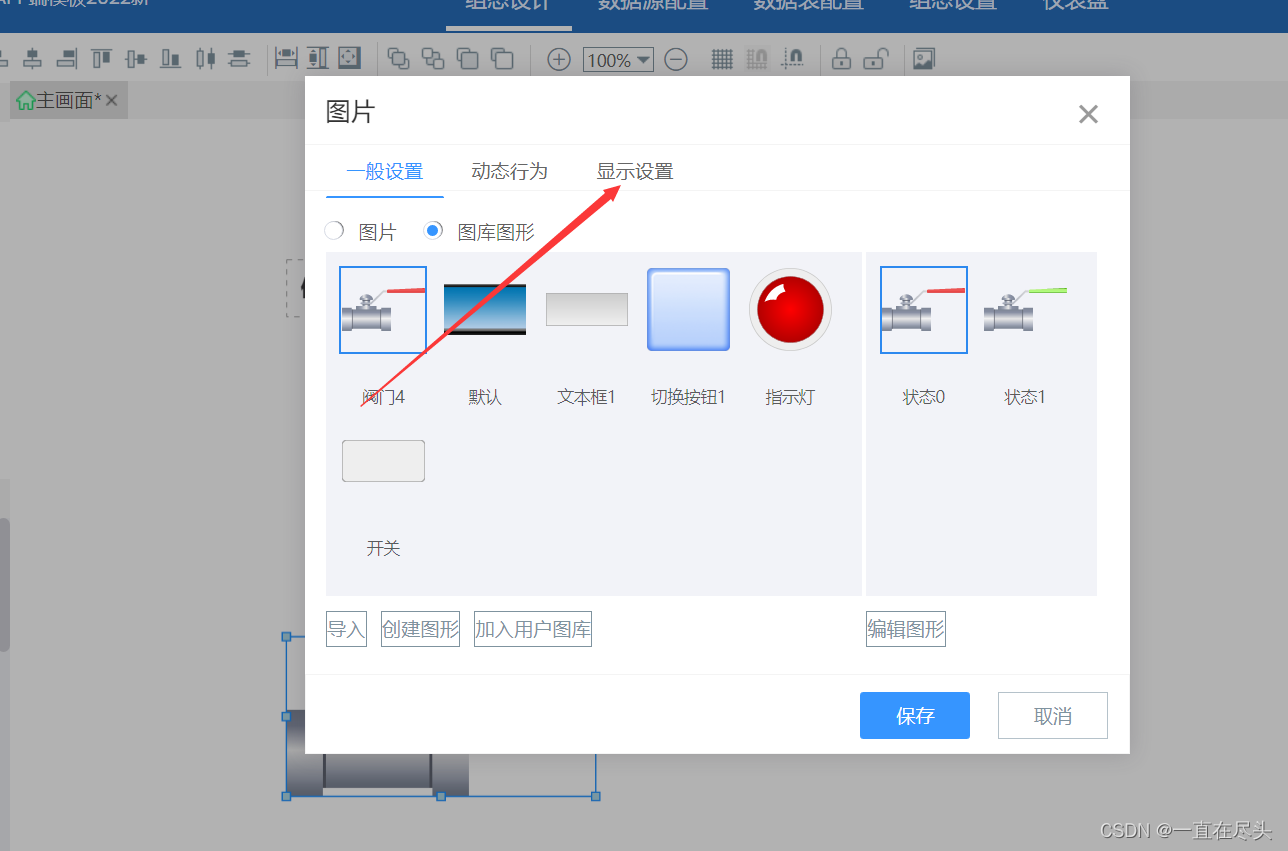
Task: Click the zoom in magnifier icon
Action: (558, 59)
